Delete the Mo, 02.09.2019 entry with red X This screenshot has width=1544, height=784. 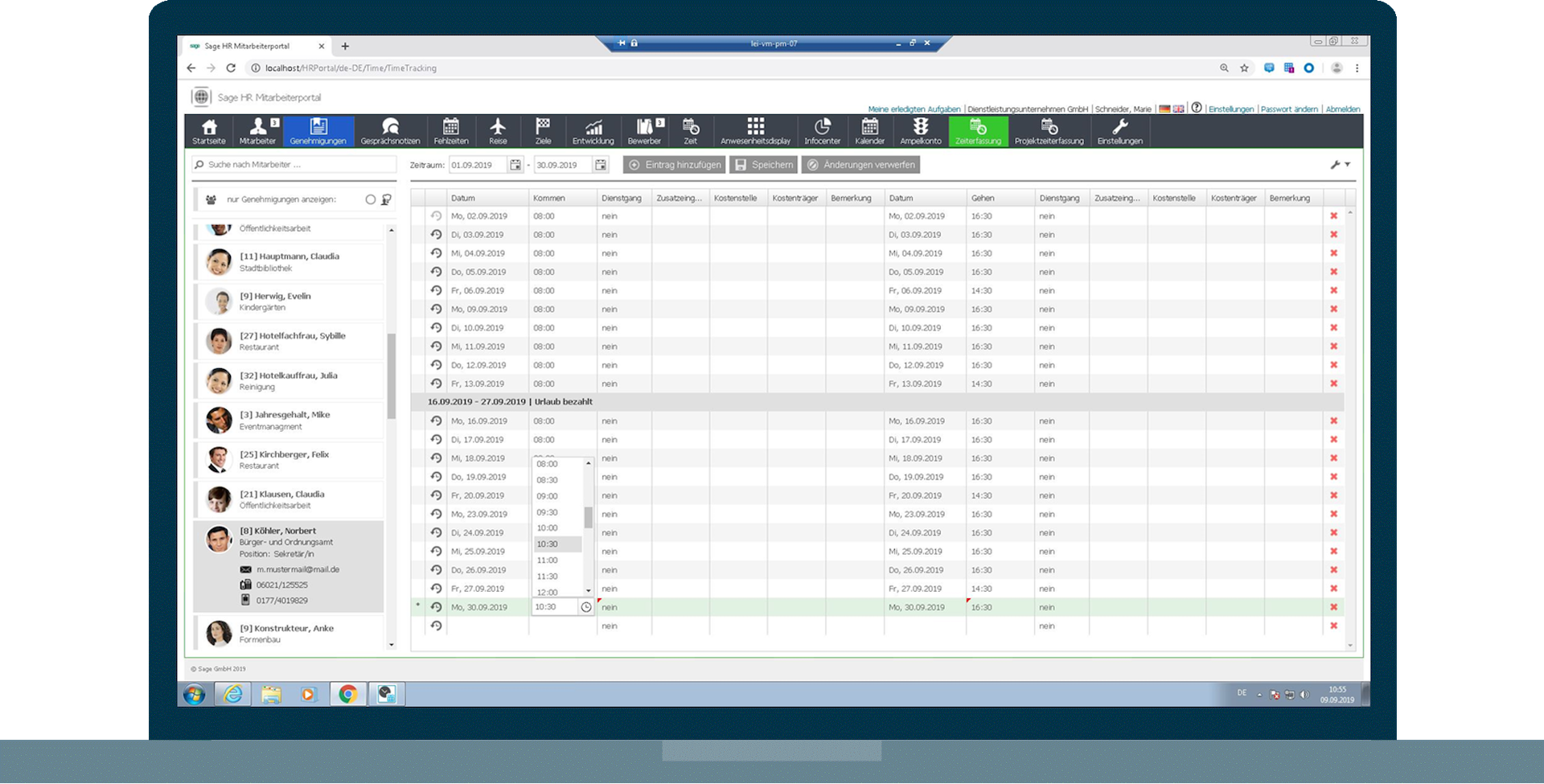click(1333, 216)
